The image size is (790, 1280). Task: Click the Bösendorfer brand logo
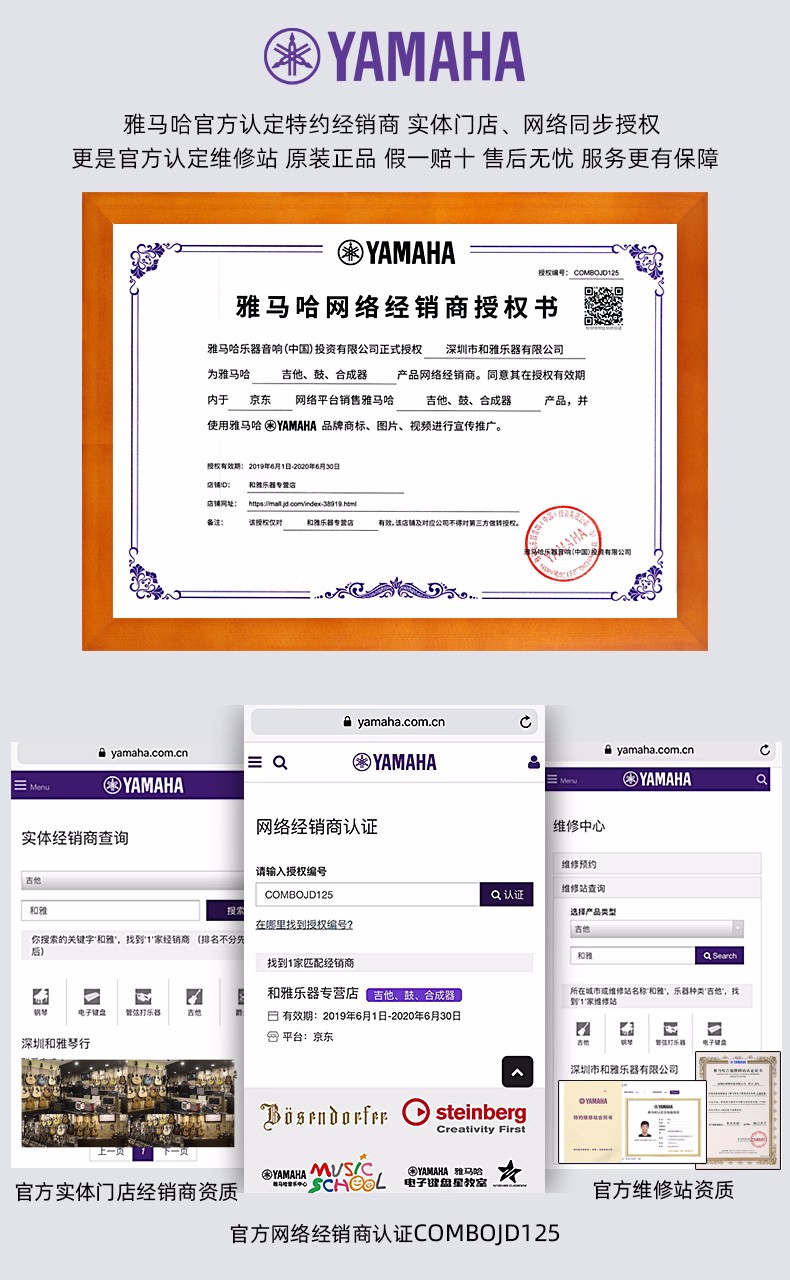(324, 1116)
